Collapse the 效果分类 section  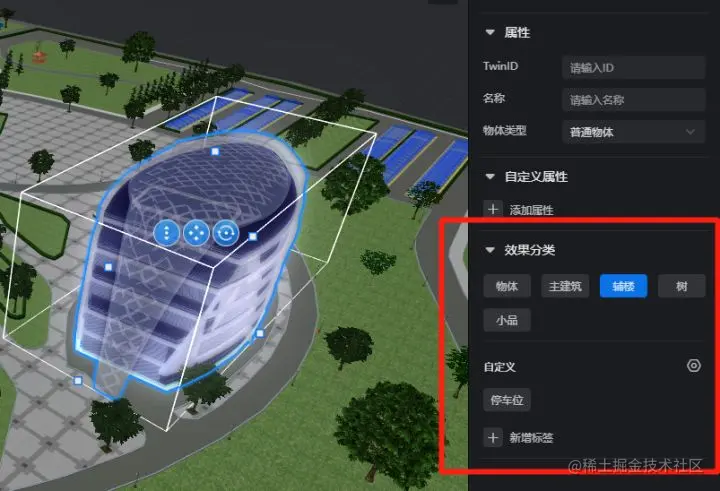490,250
